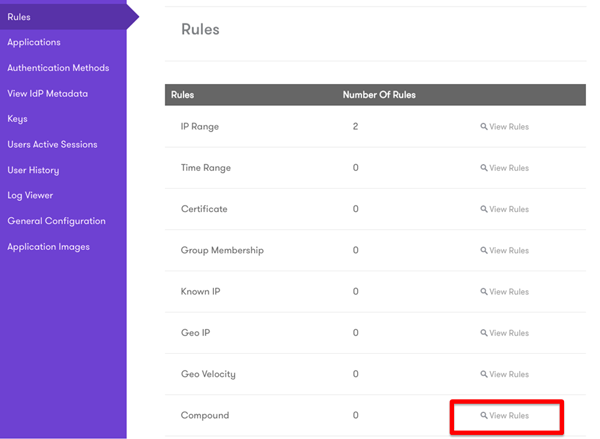Open the Keys sidebar entry
The image size is (600, 439).
tap(17, 119)
